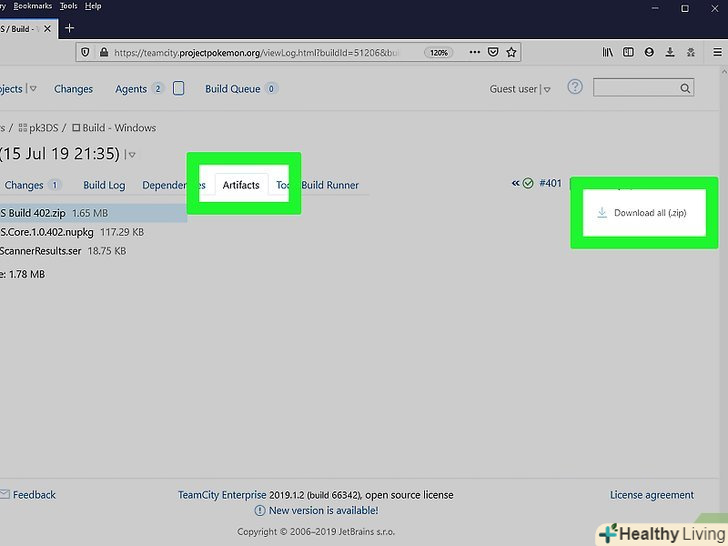Click the TeamCity help question mark icon

(x=575, y=87)
